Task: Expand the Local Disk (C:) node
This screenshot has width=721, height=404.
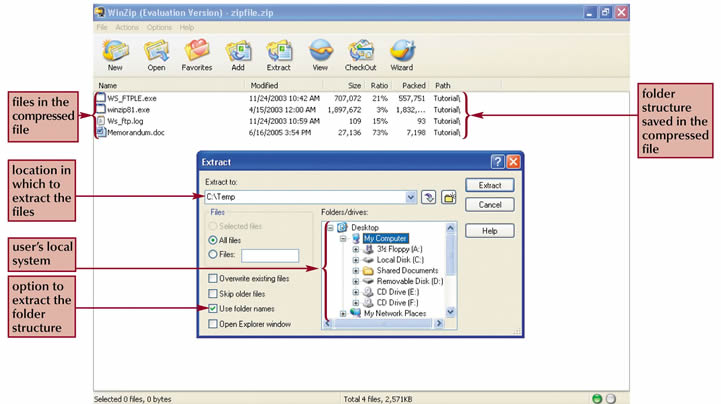Action: click(355, 260)
